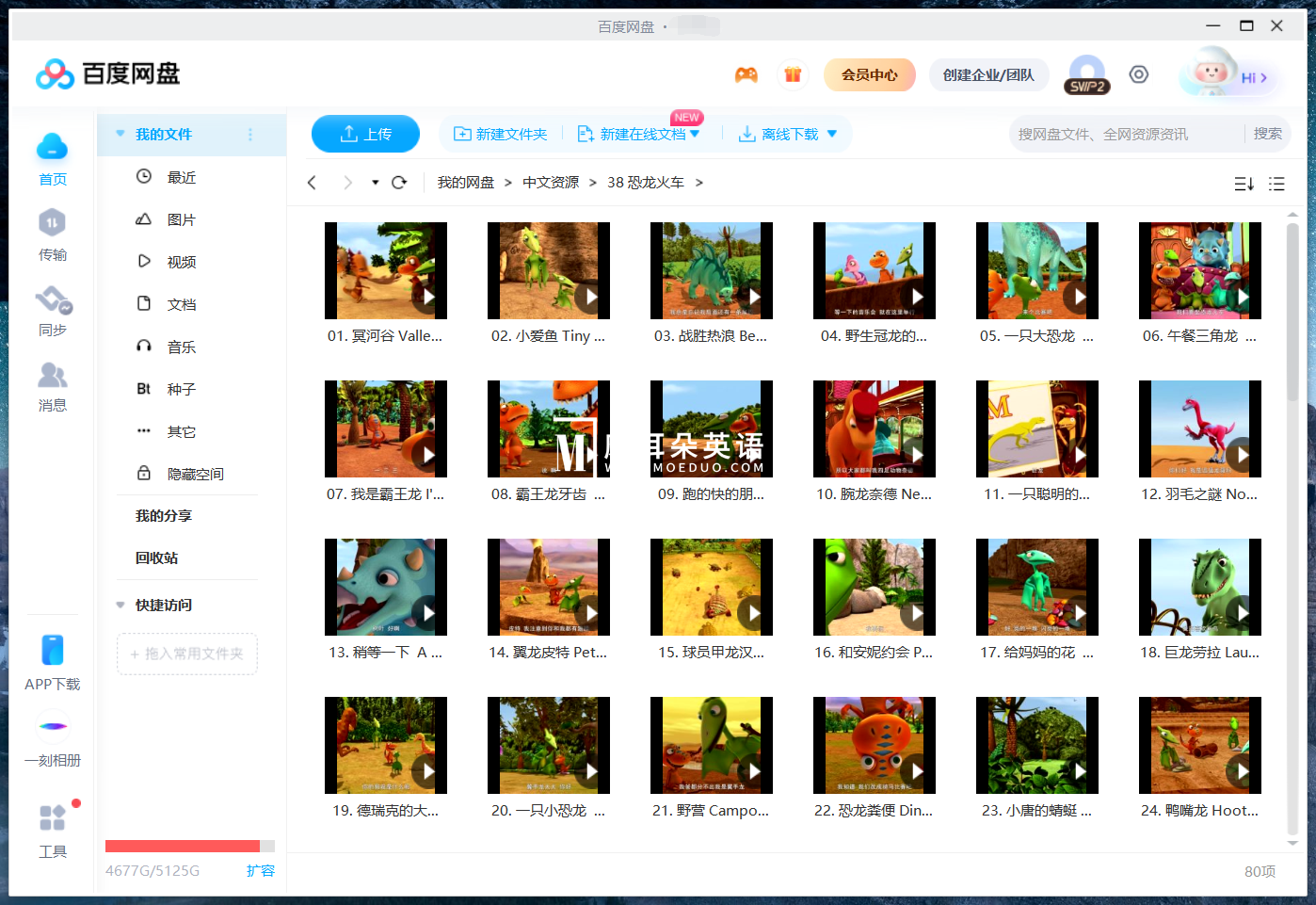This screenshot has height=905, width=1316.
Task: Select 视频 category in sidebar
Action: pyautogui.click(x=181, y=261)
